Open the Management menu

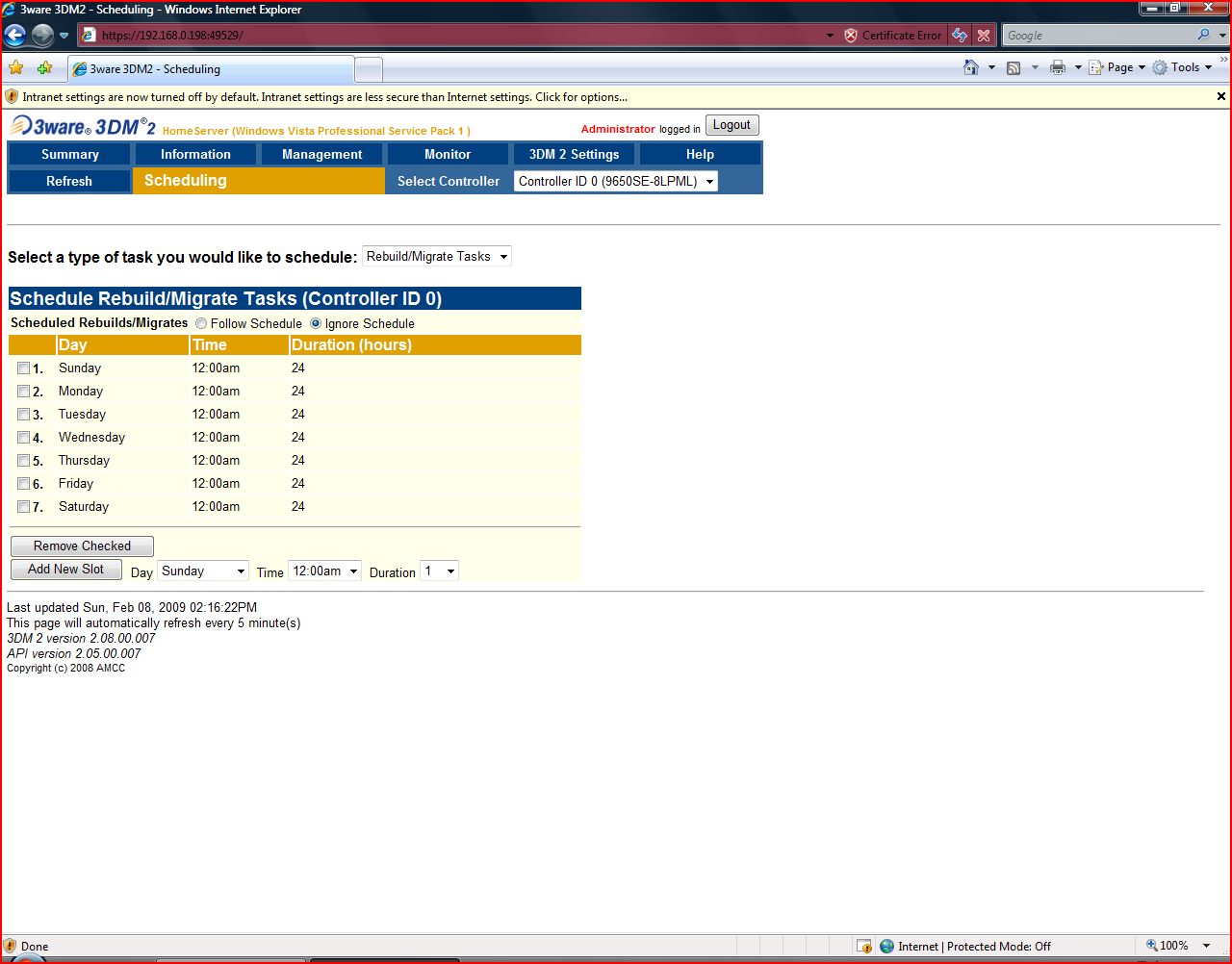321,154
